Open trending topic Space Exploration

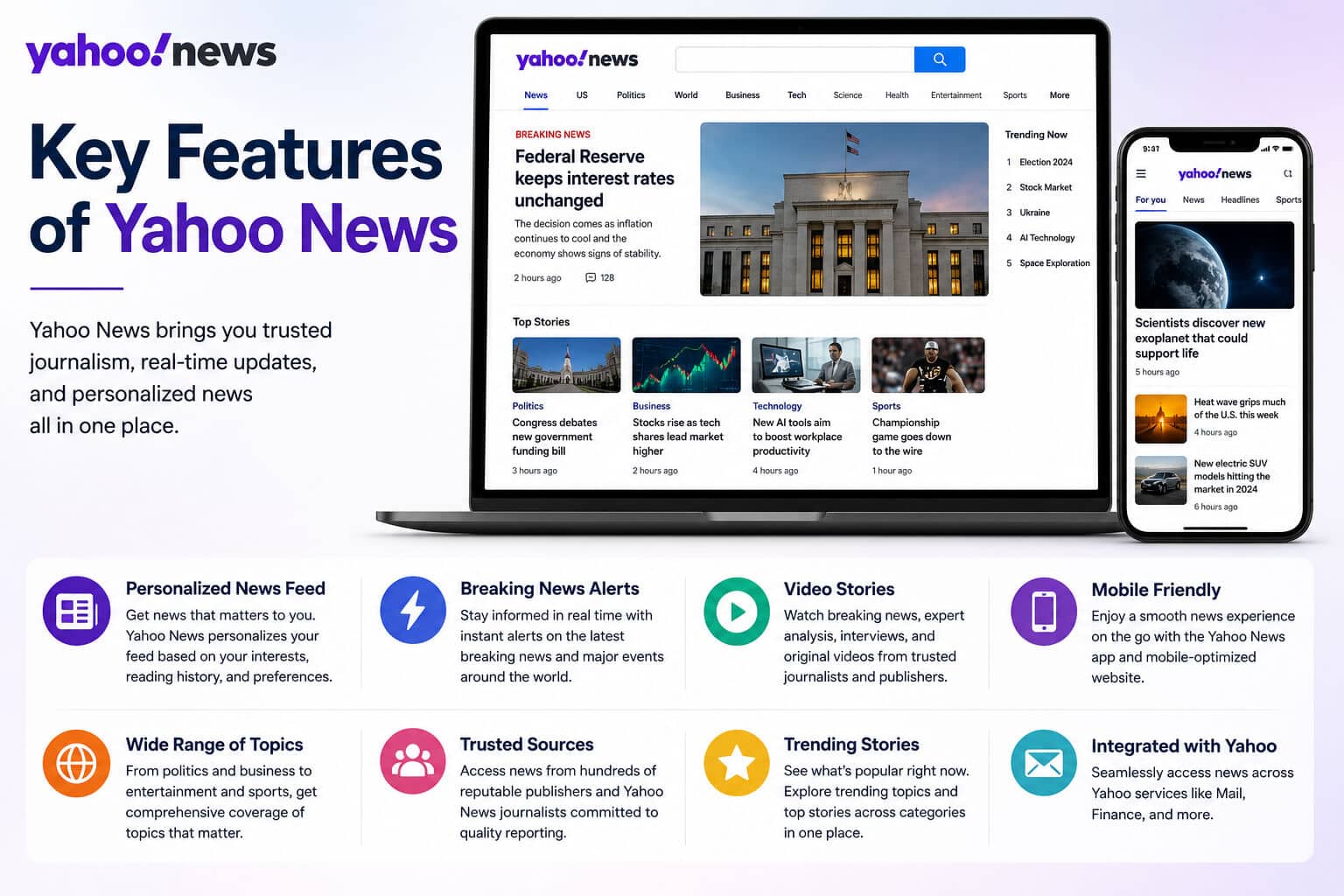click(1054, 263)
